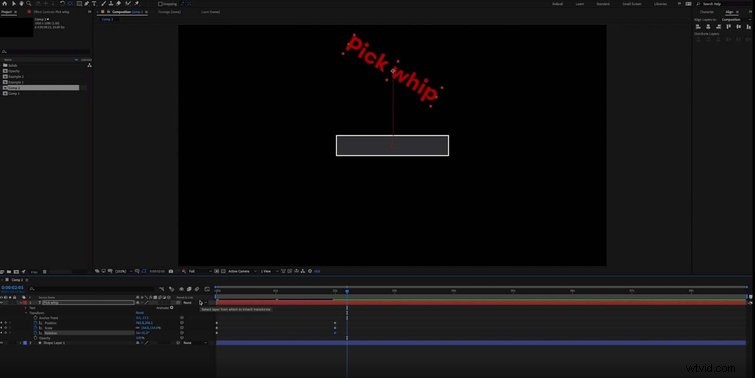Select Comp 1 item in Project list
The width and height of the screenshot is (755, 378).
point(13,93)
